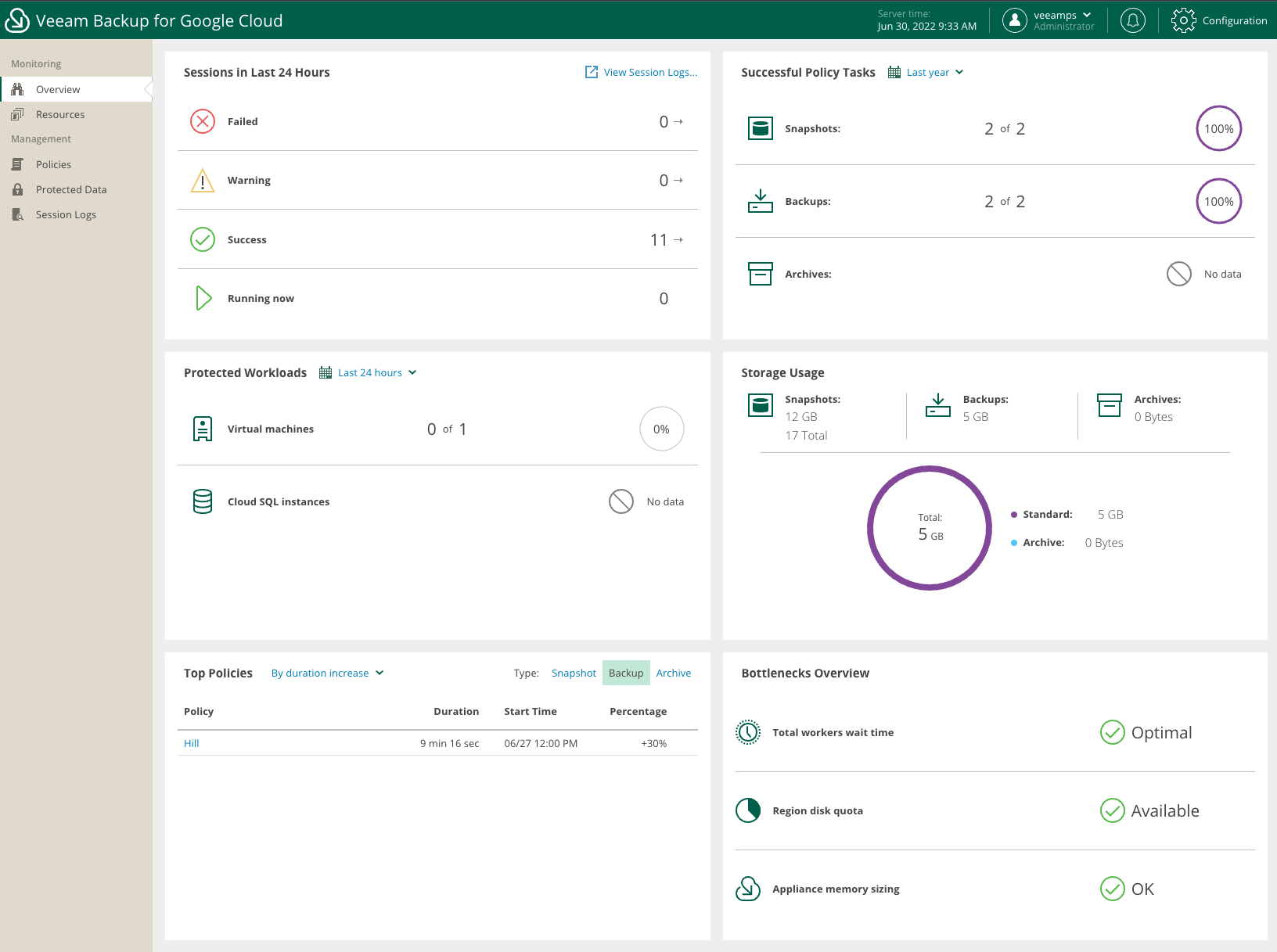Viewport: 1277px width, 952px height.
Task: Click the Archive storage blue legend dot
Action: point(1014,543)
